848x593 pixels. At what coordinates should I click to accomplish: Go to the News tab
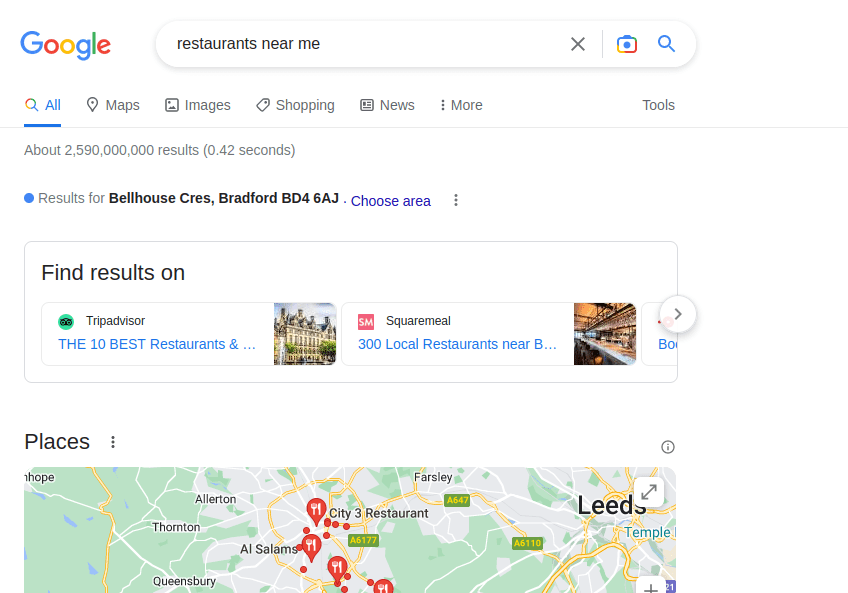pyautogui.click(x=387, y=105)
